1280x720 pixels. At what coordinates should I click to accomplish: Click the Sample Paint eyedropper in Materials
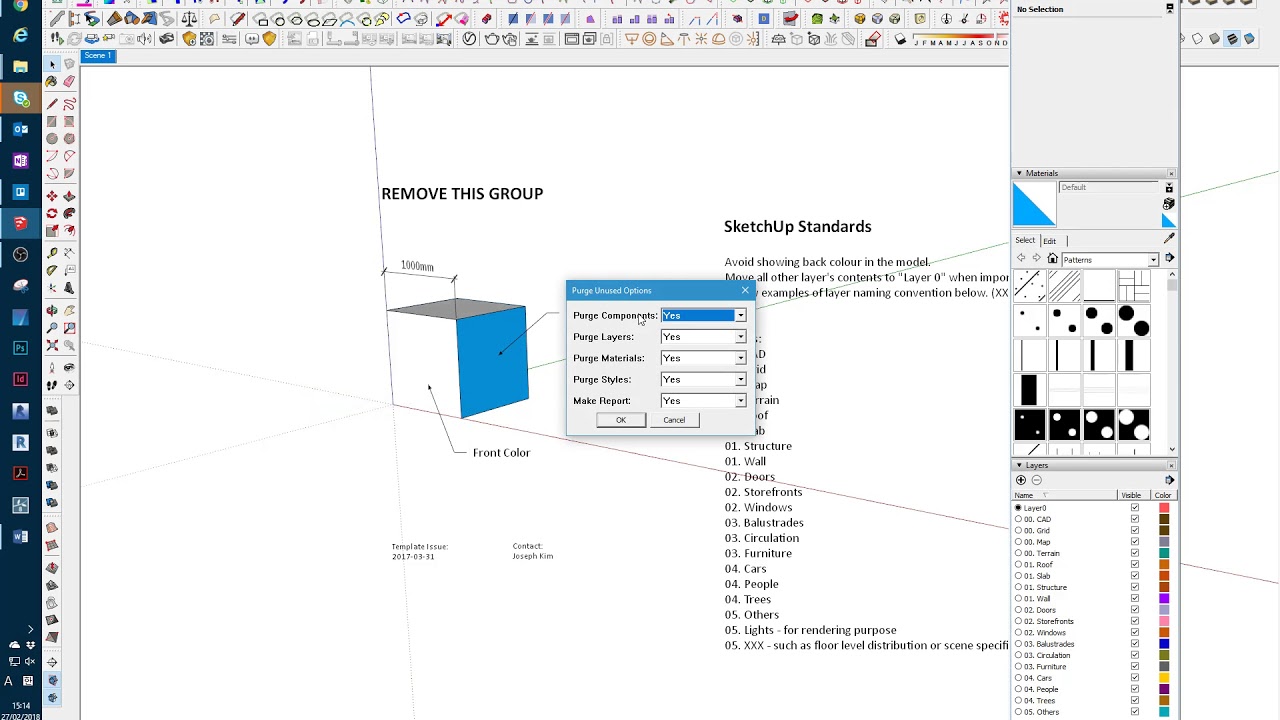[x=1169, y=240]
